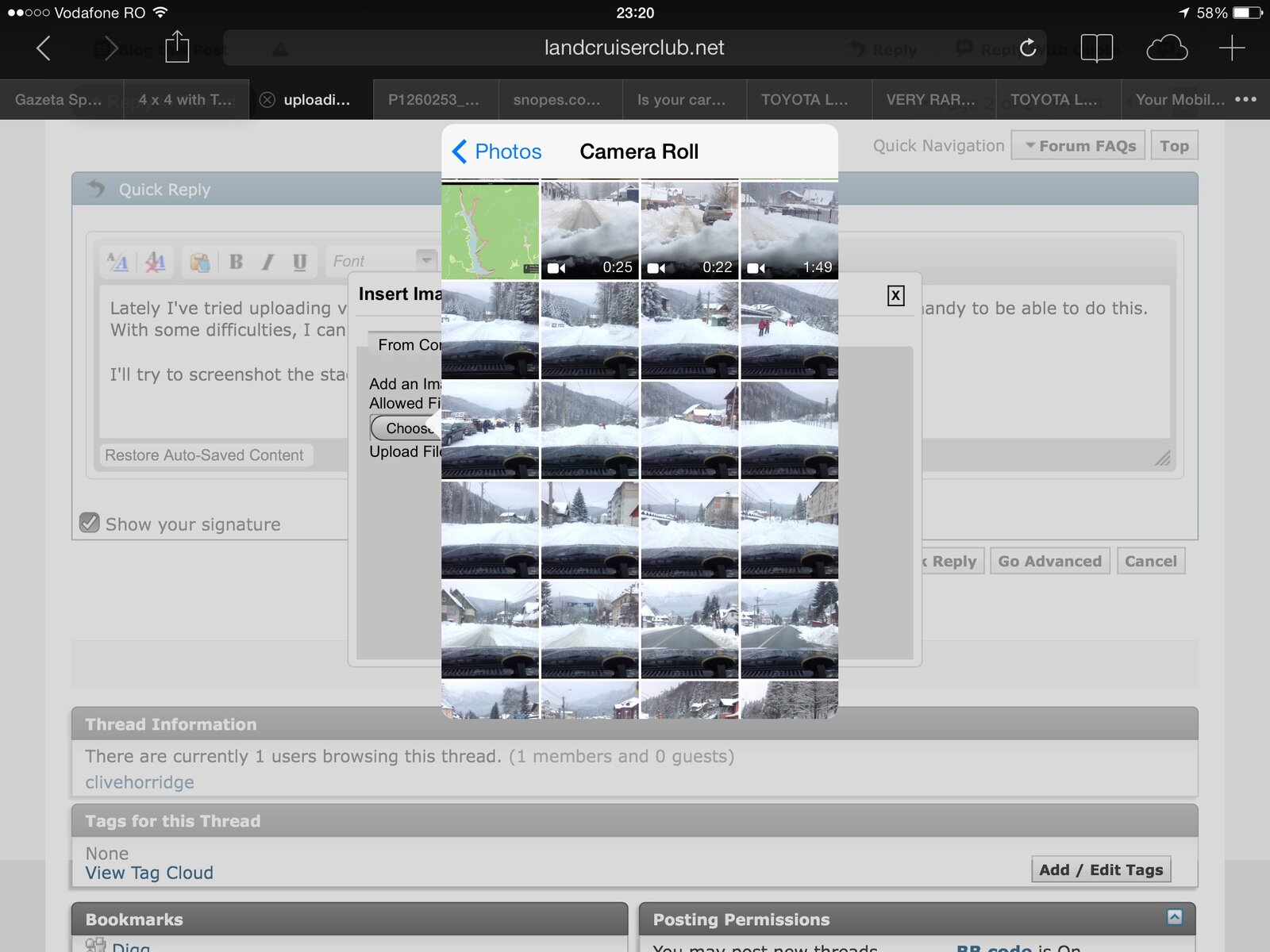Select the 0:22 video thumbnail
The width and height of the screenshot is (1270, 952).
pos(690,230)
